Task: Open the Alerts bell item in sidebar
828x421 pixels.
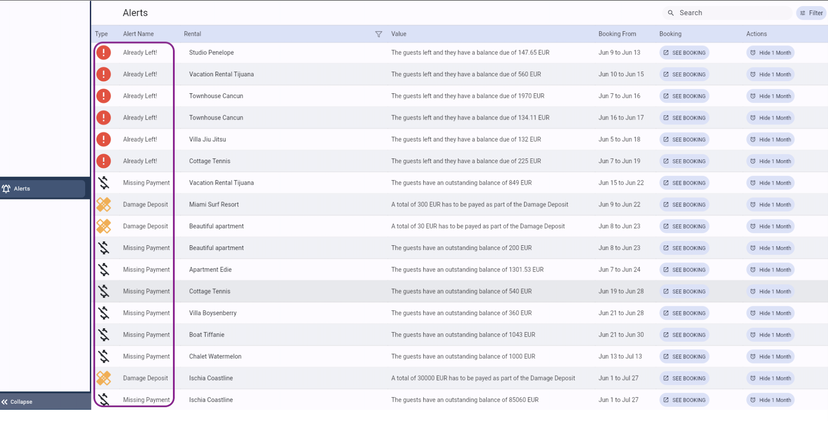Action: tap(42, 189)
